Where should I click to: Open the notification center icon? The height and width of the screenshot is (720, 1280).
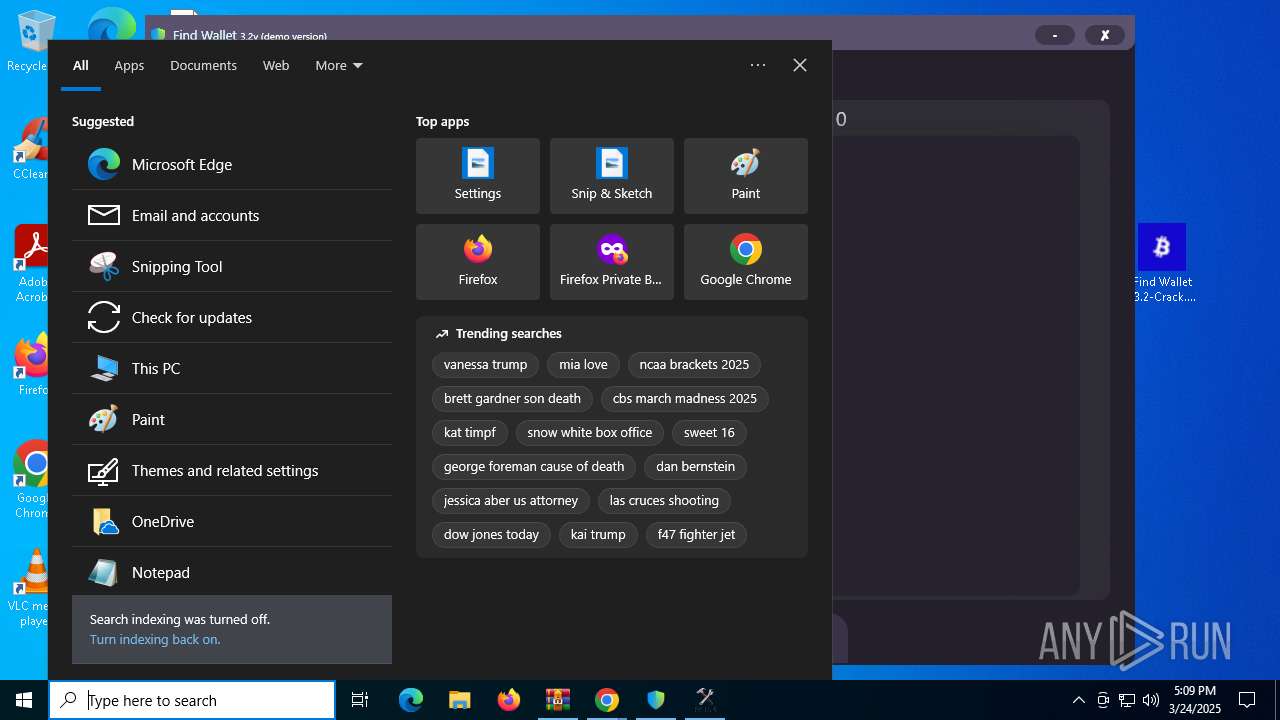(x=1247, y=700)
